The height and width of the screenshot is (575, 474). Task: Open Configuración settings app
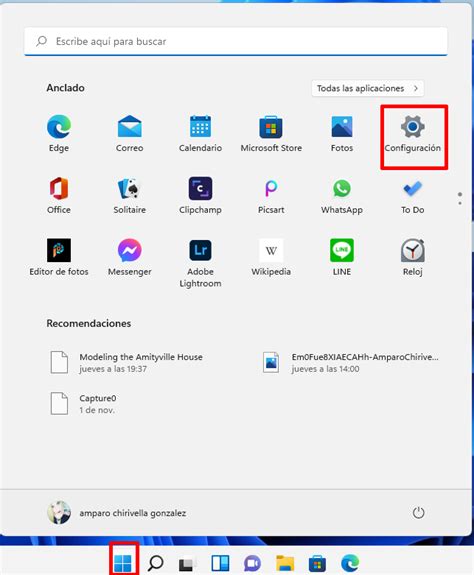coord(413,134)
